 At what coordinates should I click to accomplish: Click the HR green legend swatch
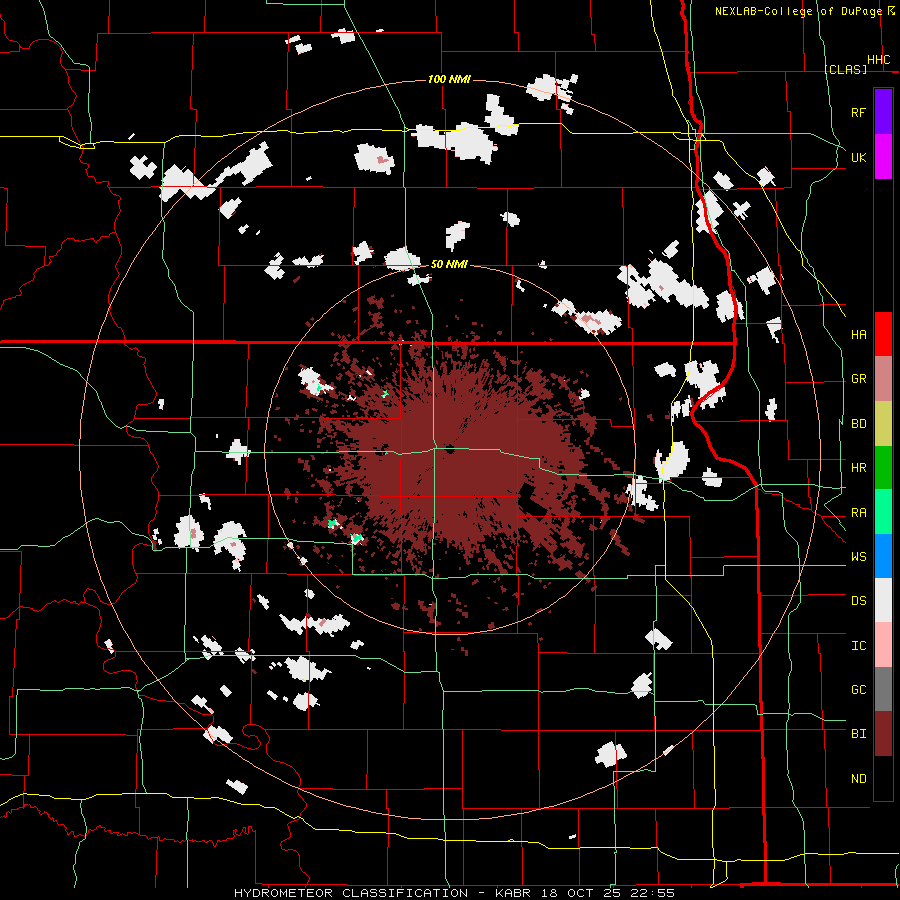click(883, 467)
